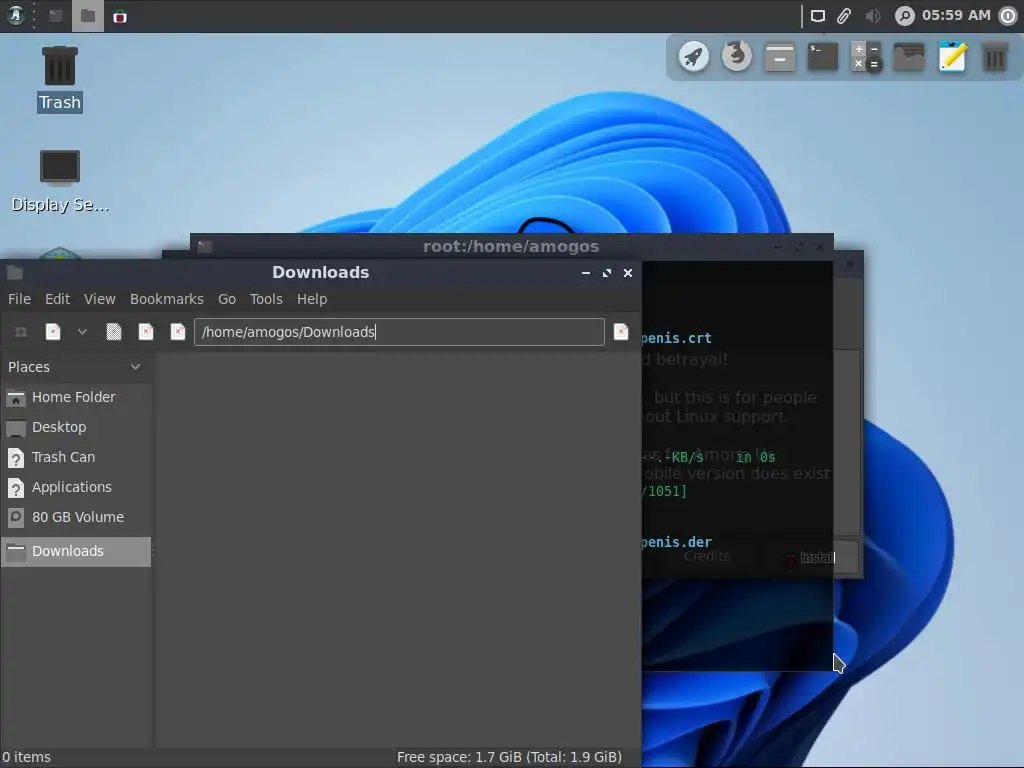Click the root:/home/amogos terminal title bar
The height and width of the screenshot is (768, 1024).
tap(511, 246)
